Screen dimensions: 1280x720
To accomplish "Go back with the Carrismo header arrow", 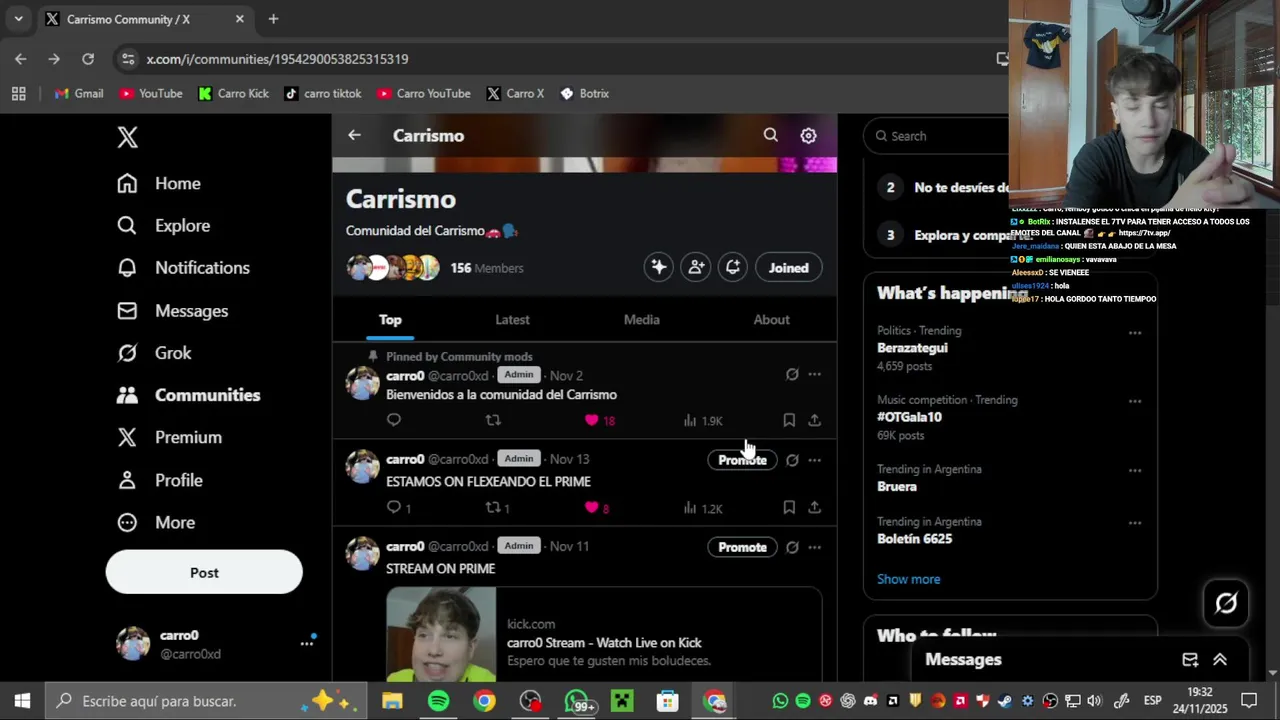I will coord(354,135).
